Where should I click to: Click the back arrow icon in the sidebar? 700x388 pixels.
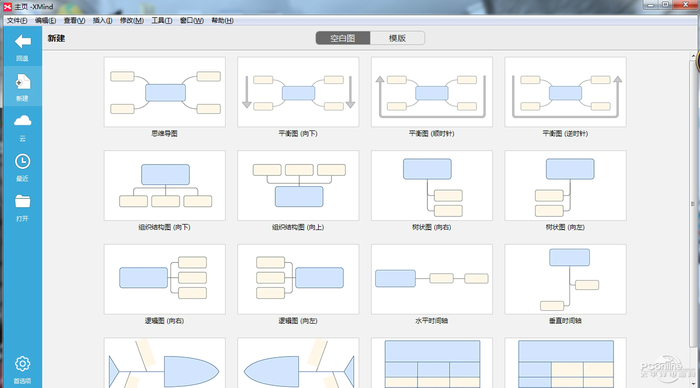point(22,42)
